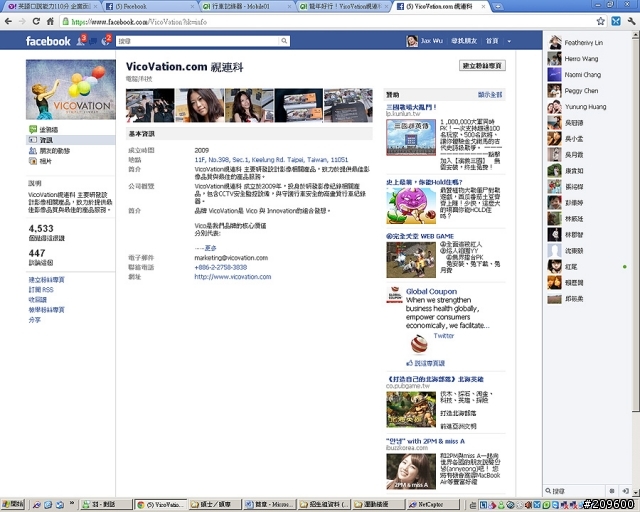Reload the page with the refresh icon
640x512 pixels.
coord(36,21)
